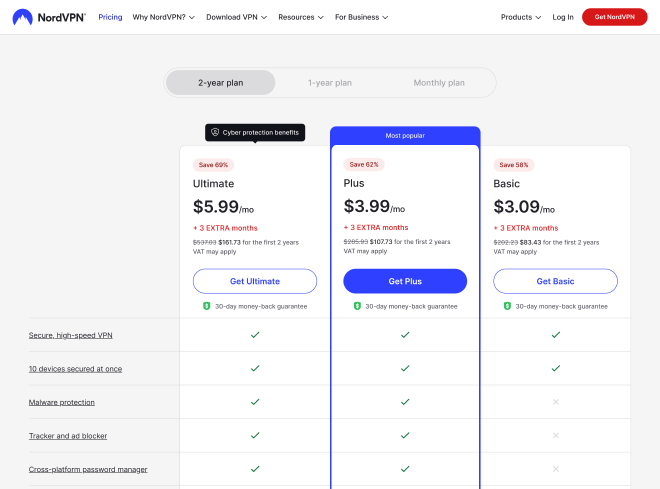Image resolution: width=660 pixels, height=489 pixels.
Task: Click Plus checkmark for 10 devices secured
Action: (x=405, y=368)
